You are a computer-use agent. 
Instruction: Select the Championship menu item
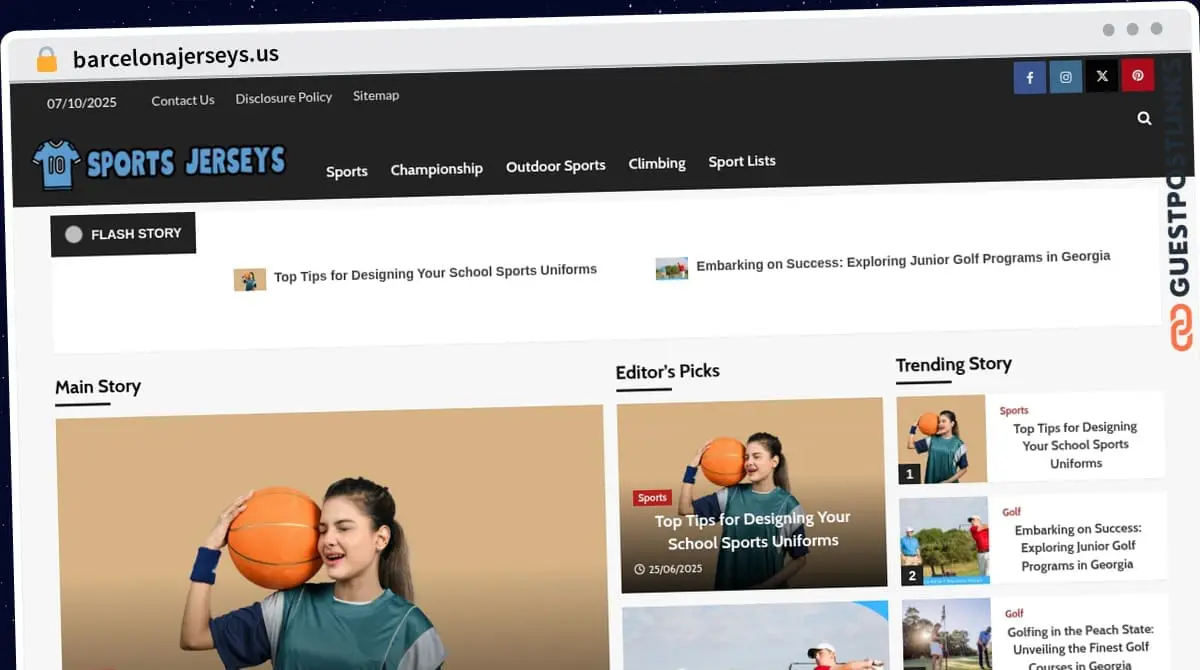[x=437, y=169]
